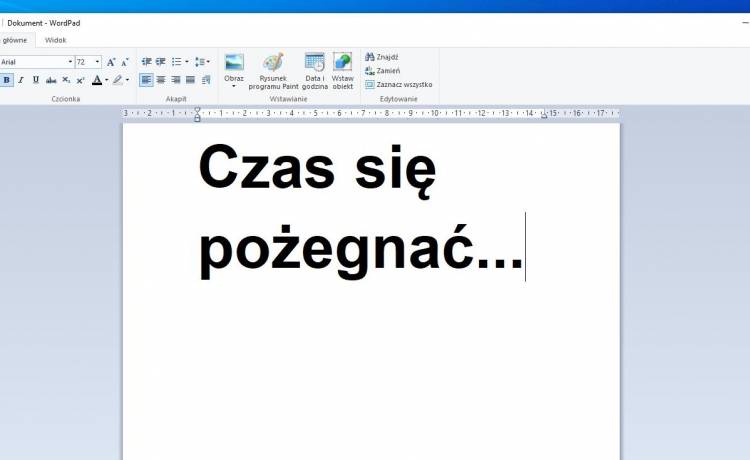Insert Data i godzina
Image resolution: width=750 pixels, height=460 pixels.
pos(315,71)
